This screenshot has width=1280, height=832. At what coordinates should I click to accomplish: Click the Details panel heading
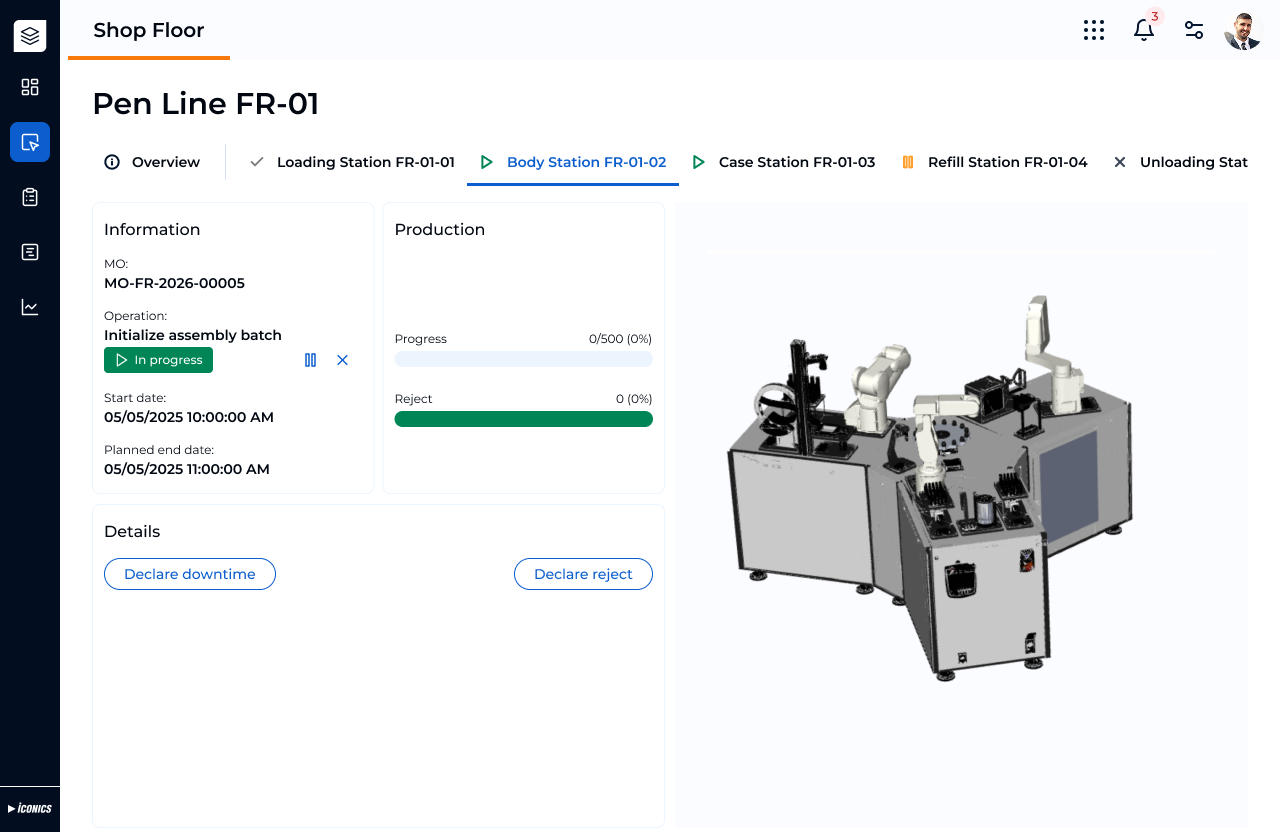pos(132,531)
